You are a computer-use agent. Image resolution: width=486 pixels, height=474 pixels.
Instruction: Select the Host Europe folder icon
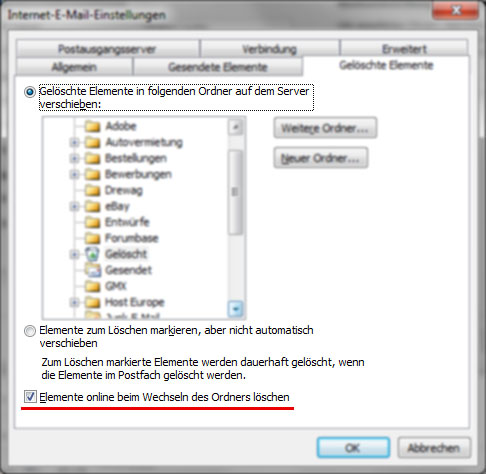92,302
